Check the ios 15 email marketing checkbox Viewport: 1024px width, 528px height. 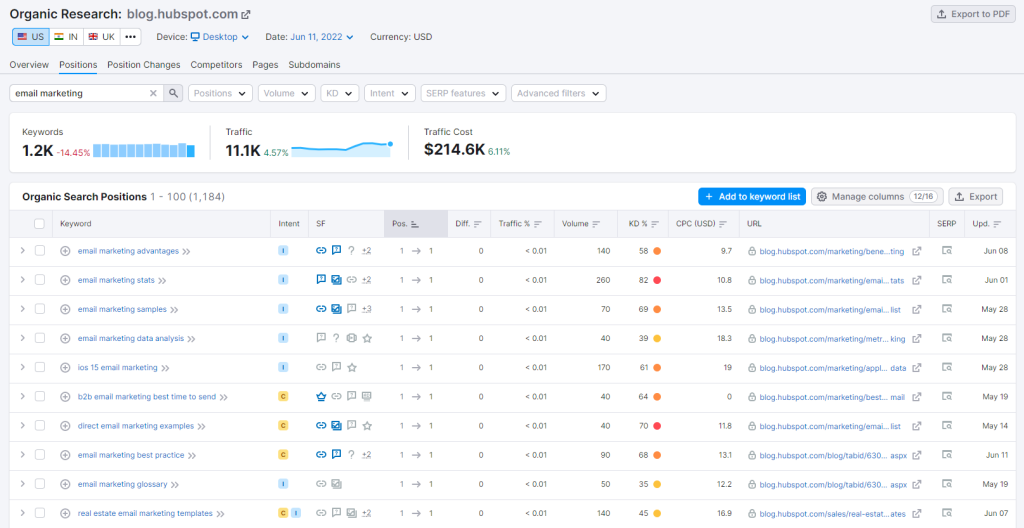pos(40,367)
